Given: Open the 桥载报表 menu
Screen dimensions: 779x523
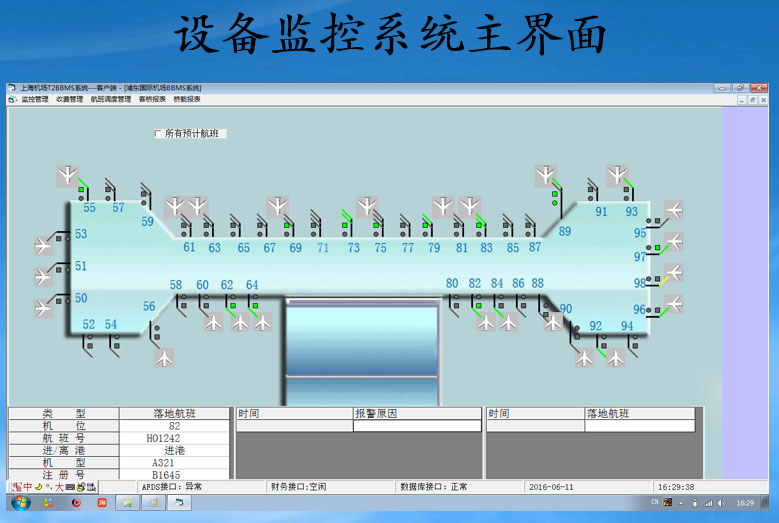Looking at the screenshot, I should click(187, 99).
